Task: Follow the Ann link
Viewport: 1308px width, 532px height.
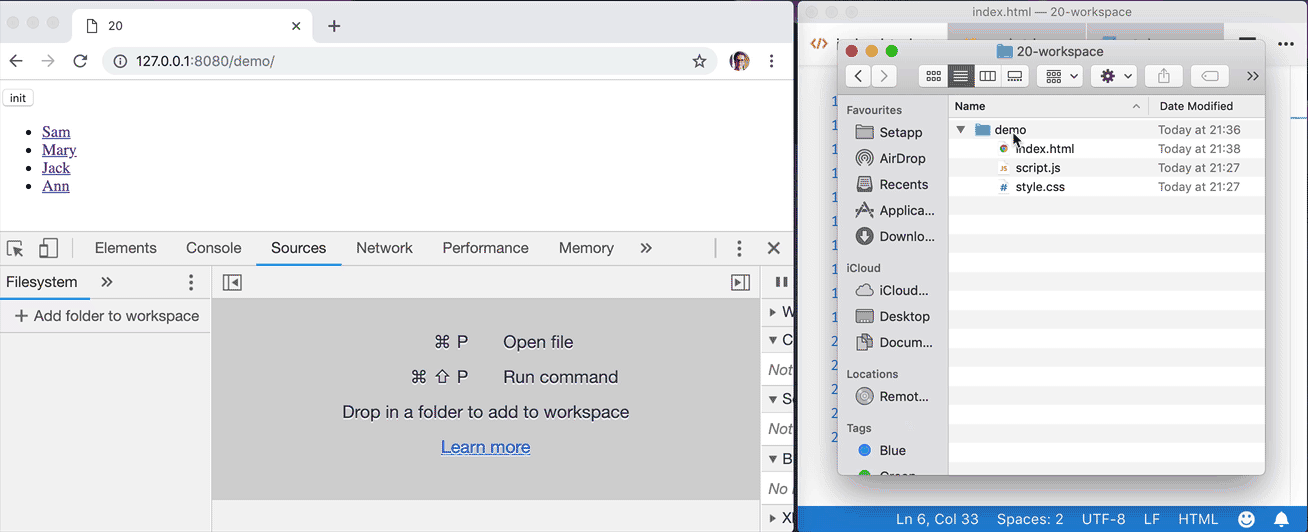Action: click(56, 186)
